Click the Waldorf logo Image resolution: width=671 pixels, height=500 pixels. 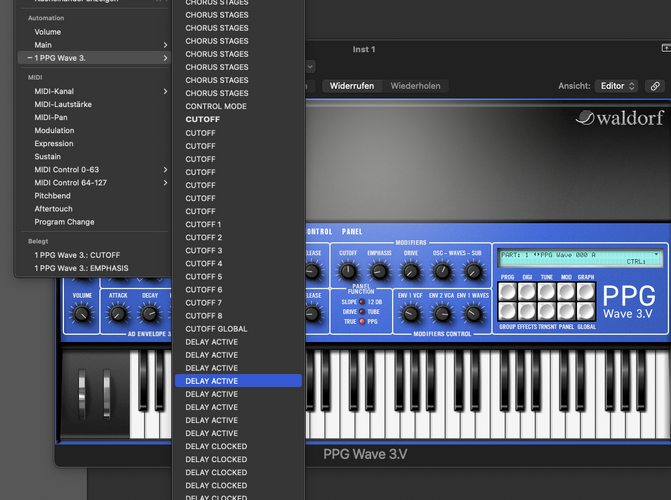click(x=620, y=119)
